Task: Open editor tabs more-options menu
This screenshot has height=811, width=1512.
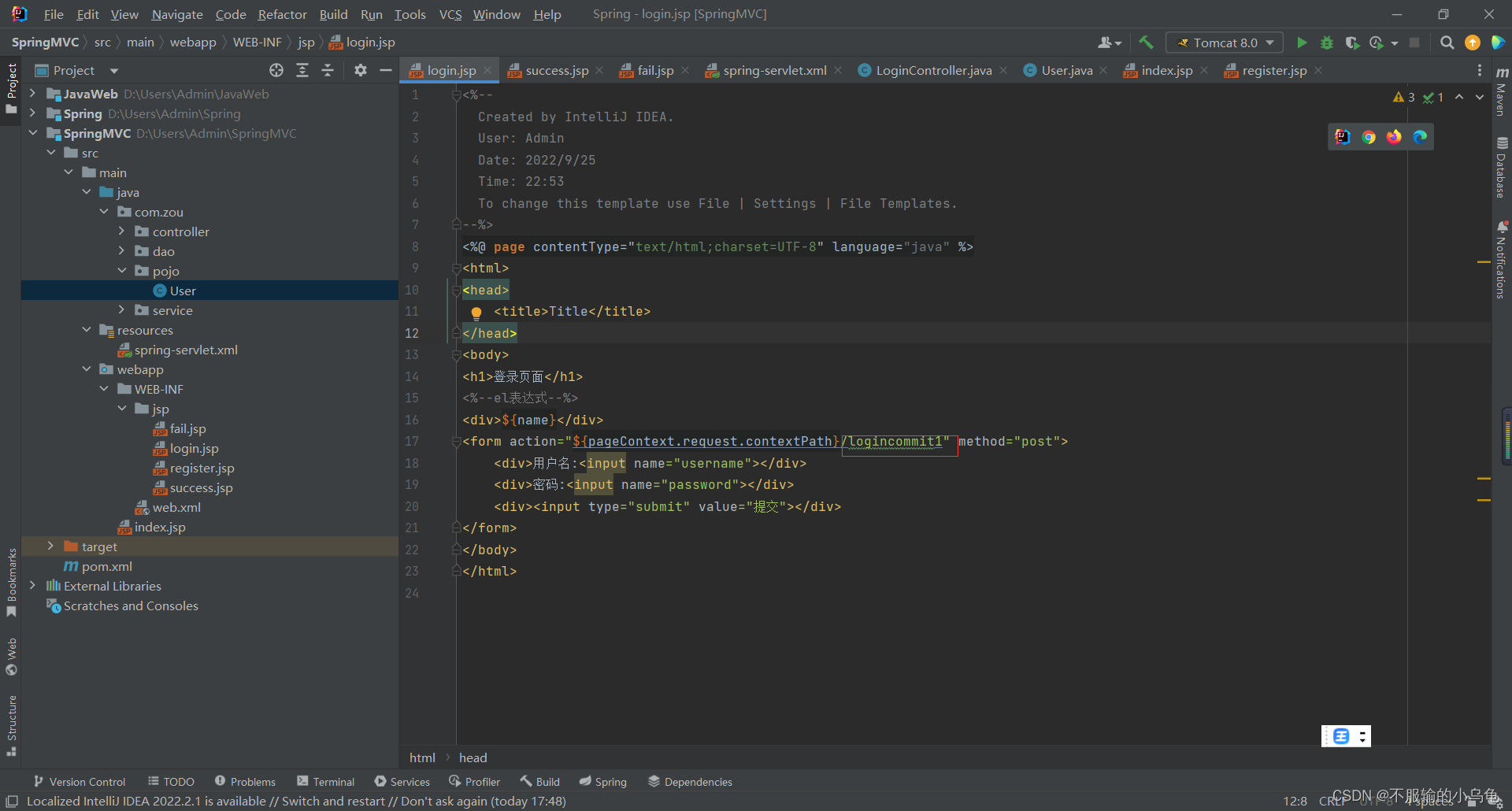Action: 1480,70
